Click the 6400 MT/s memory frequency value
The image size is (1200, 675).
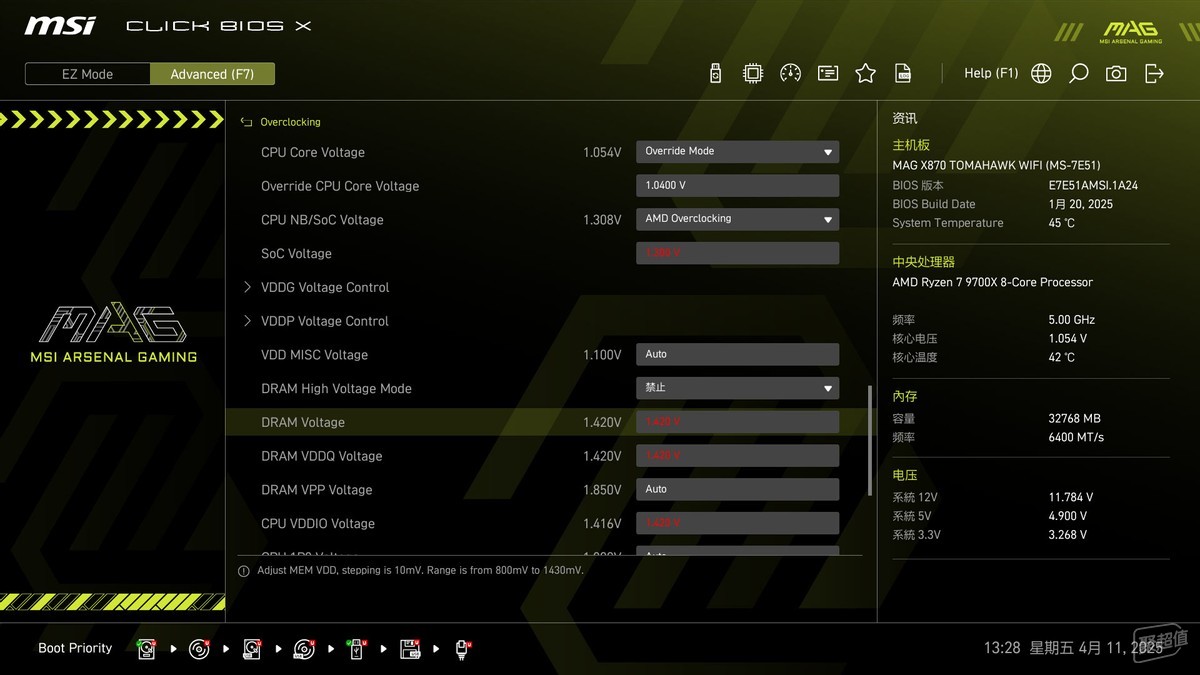point(1075,437)
